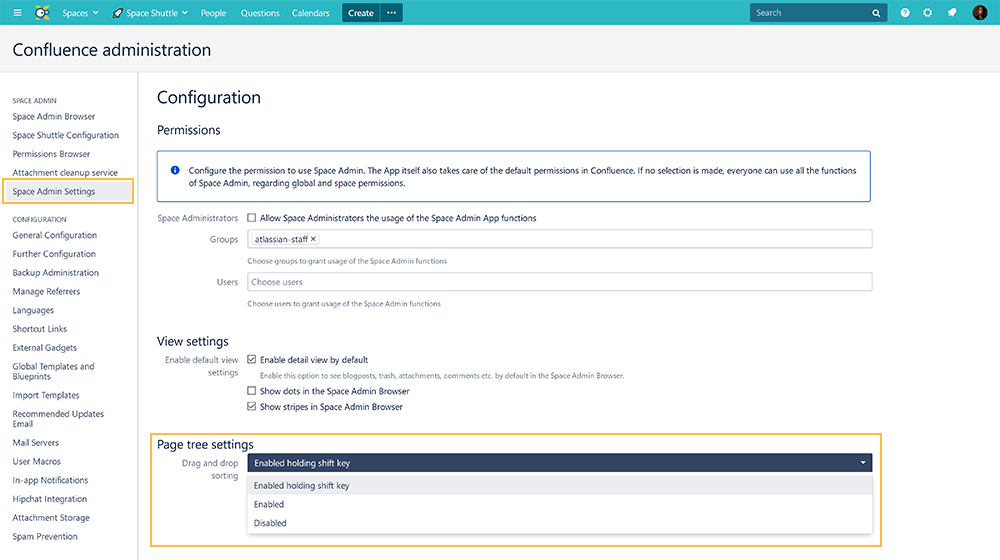This screenshot has height=560, width=1000.
Task: Click the search magnifier icon
Action: coord(876,13)
